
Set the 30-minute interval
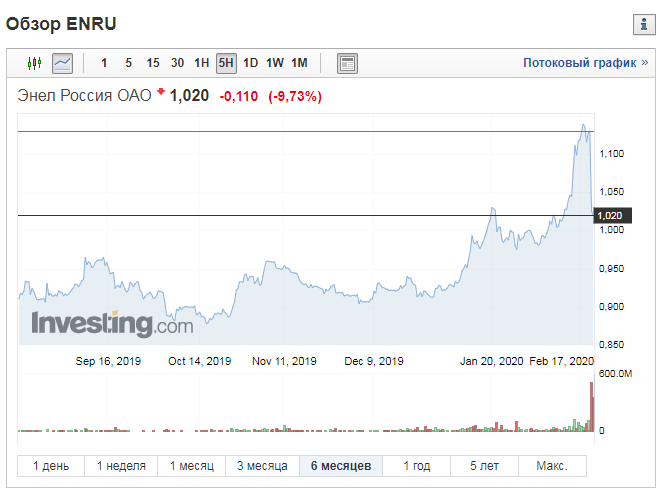(177, 63)
